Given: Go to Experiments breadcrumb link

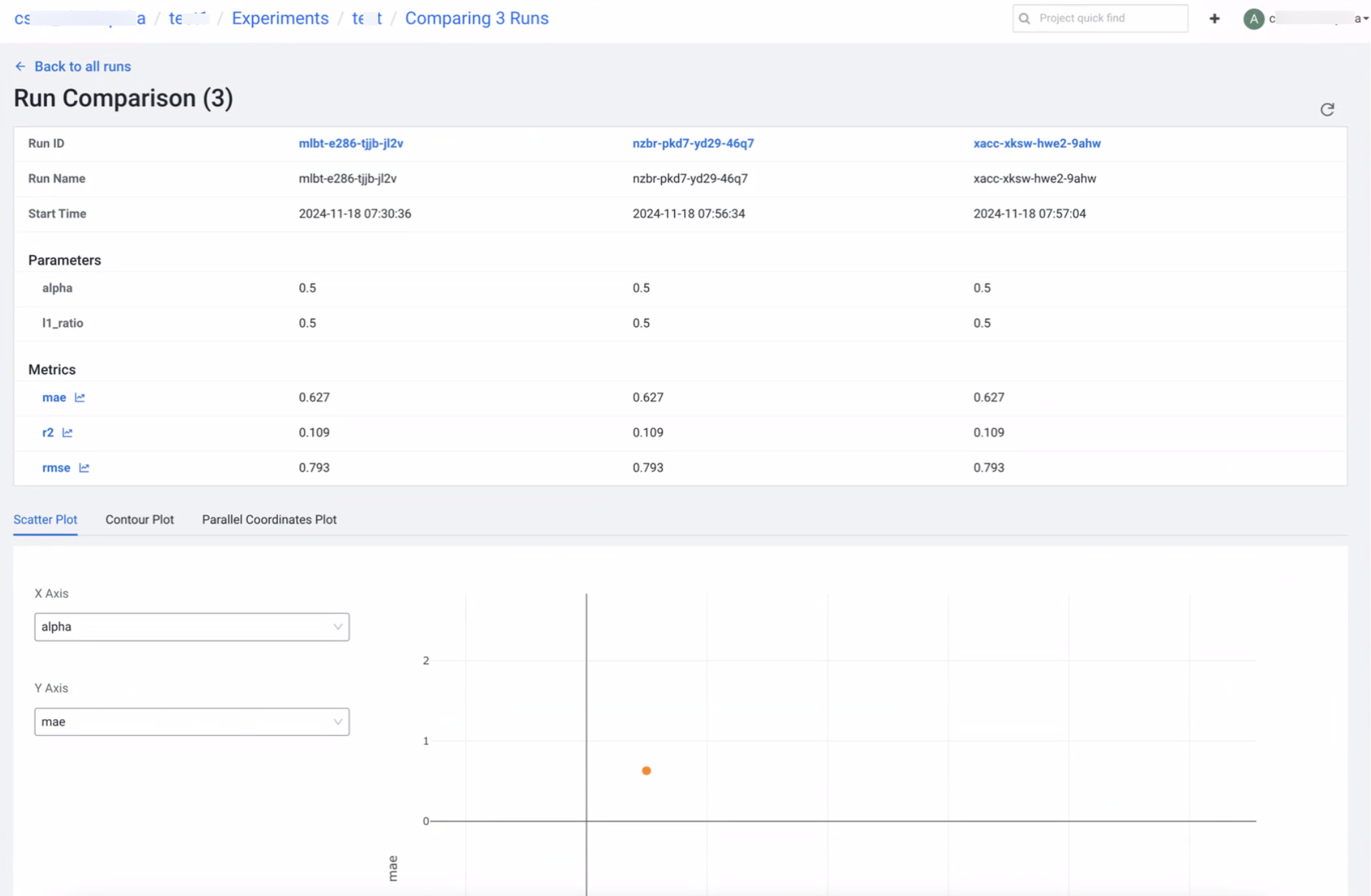Looking at the screenshot, I should [x=280, y=18].
